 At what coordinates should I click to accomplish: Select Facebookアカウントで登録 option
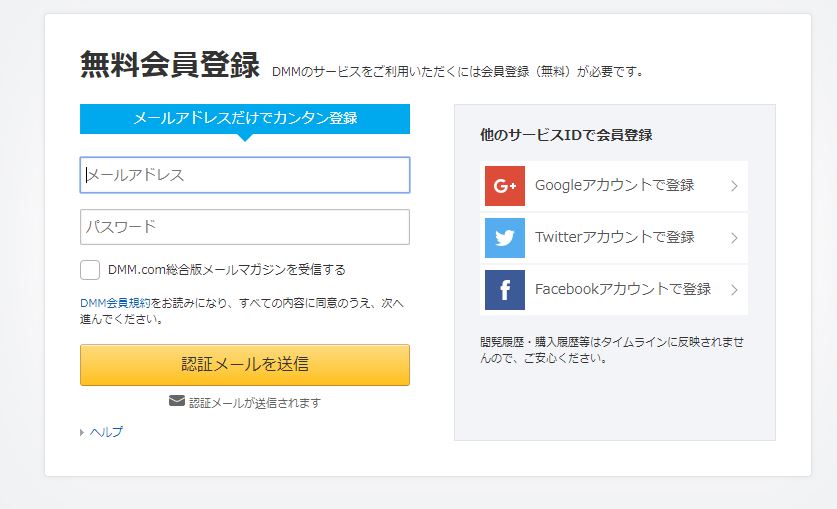click(x=614, y=290)
